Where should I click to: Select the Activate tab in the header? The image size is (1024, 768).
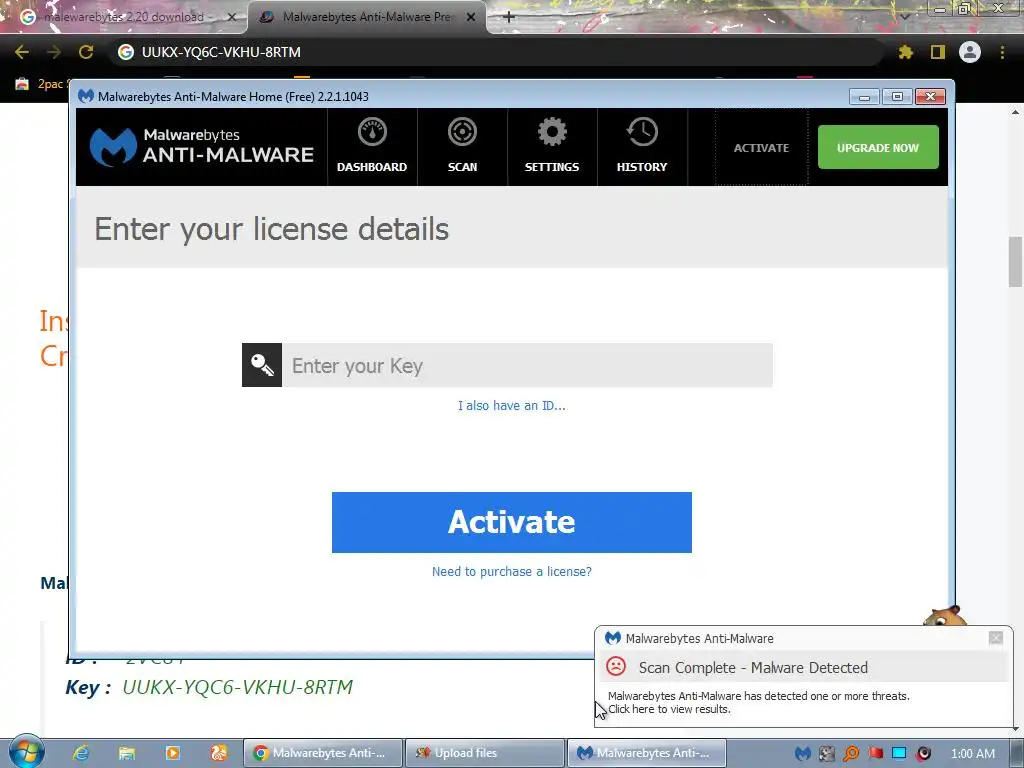pyautogui.click(x=761, y=148)
